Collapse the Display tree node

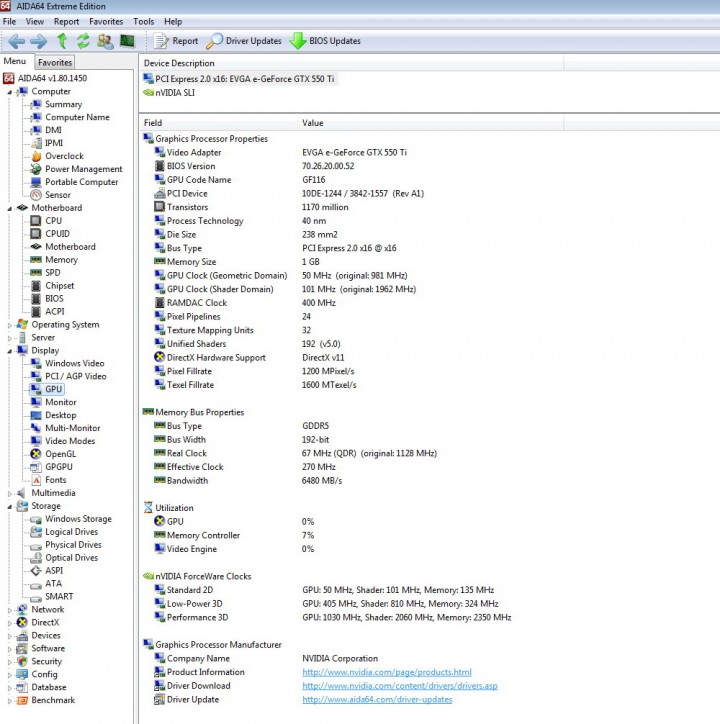(x=10, y=351)
